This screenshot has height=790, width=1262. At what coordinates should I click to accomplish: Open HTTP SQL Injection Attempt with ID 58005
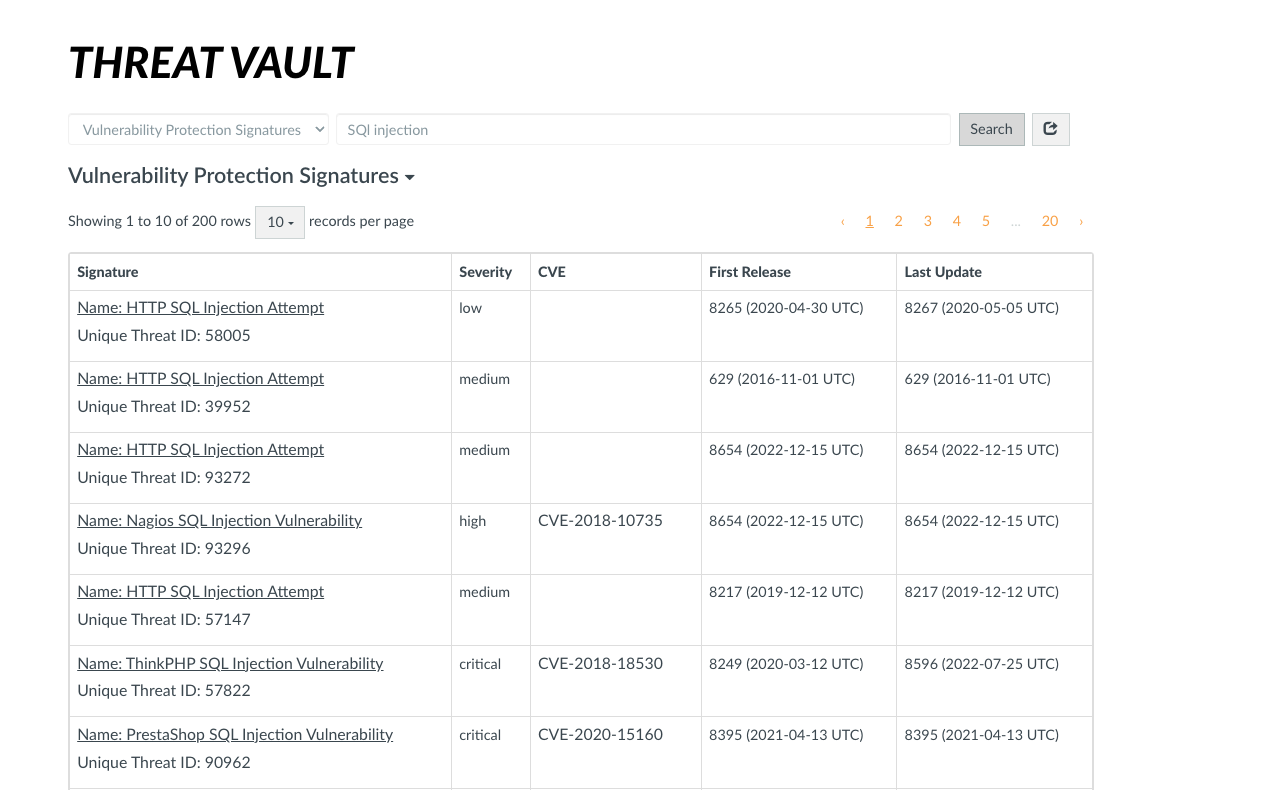coord(200,308)
